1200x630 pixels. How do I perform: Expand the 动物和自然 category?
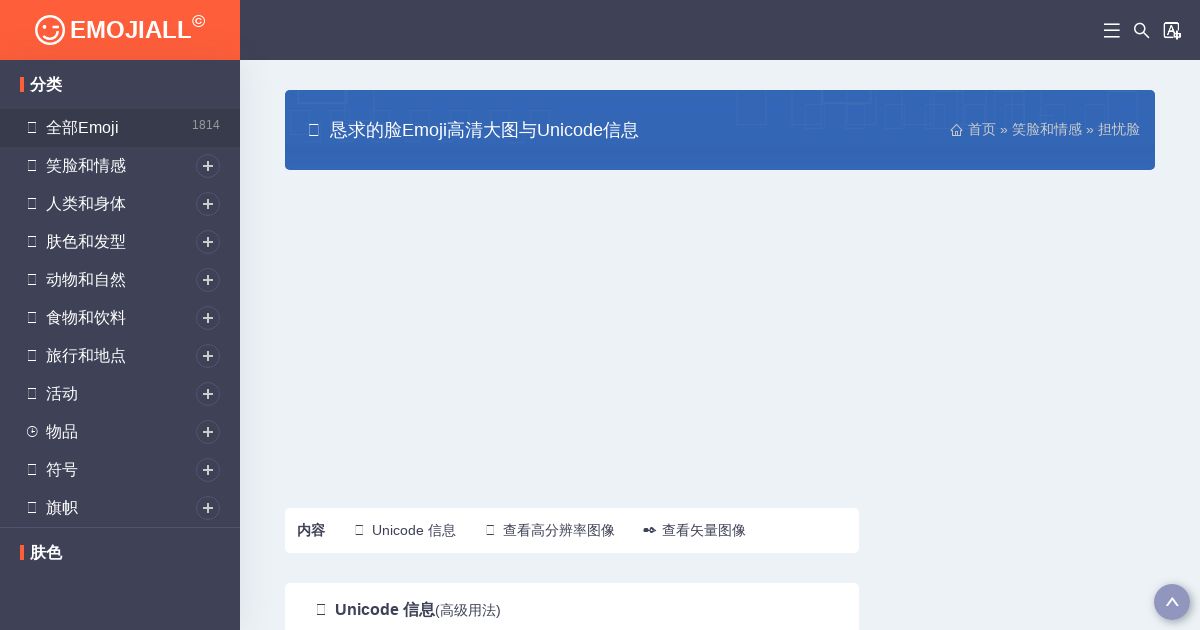(x=208, y=280)
